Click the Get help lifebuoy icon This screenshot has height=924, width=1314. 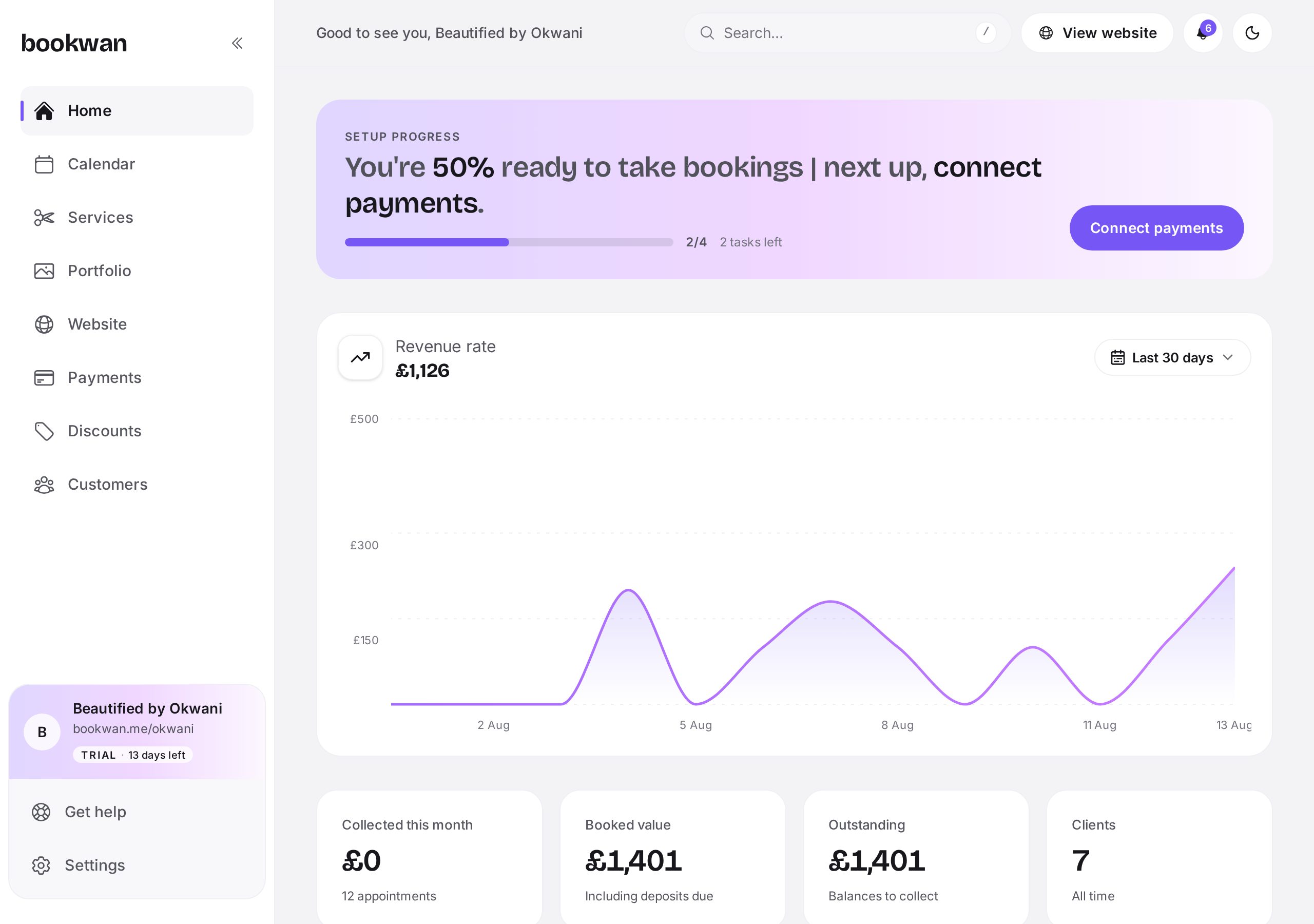click(41, 812)
